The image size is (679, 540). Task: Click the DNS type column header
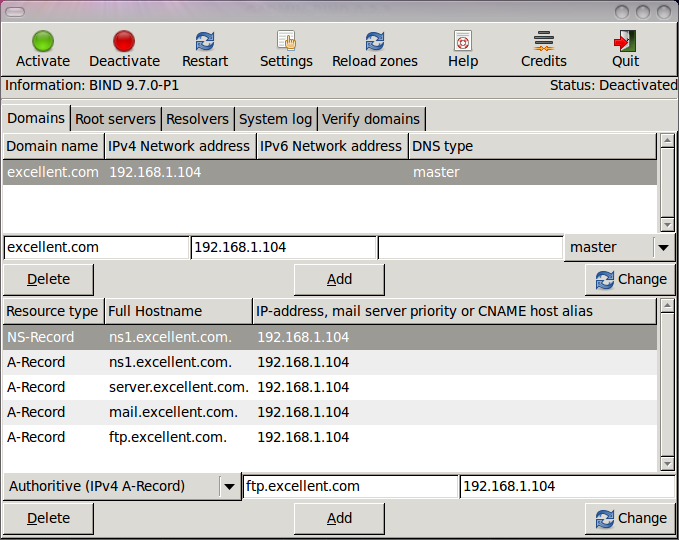(x=532, y=146)
